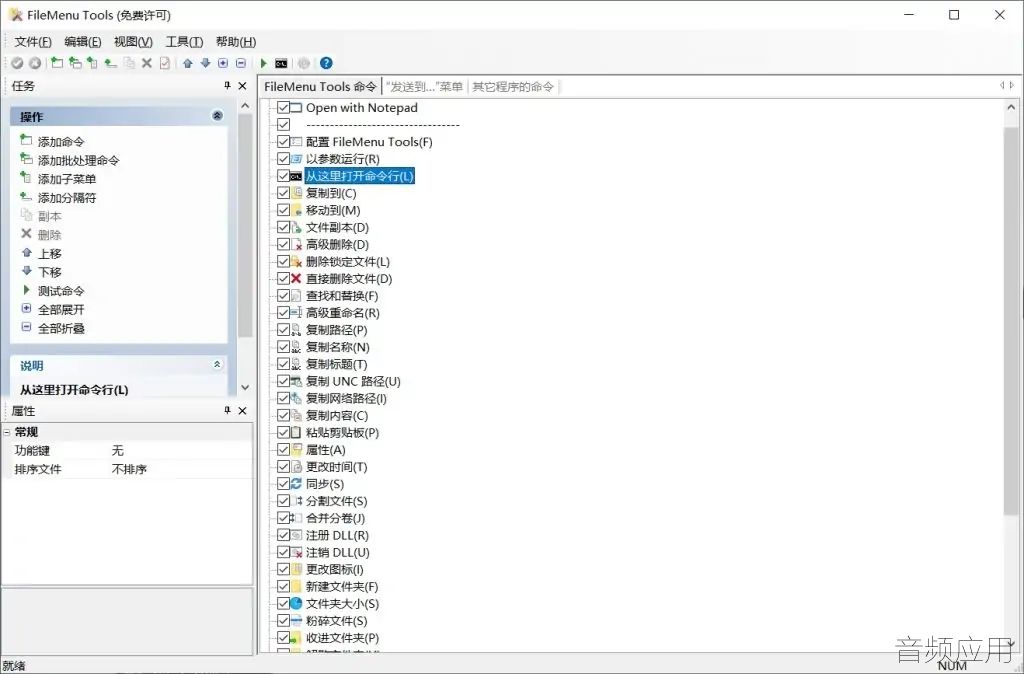
Task: Click the tab strip right scroll arrow
Action: click(1012, 86)
